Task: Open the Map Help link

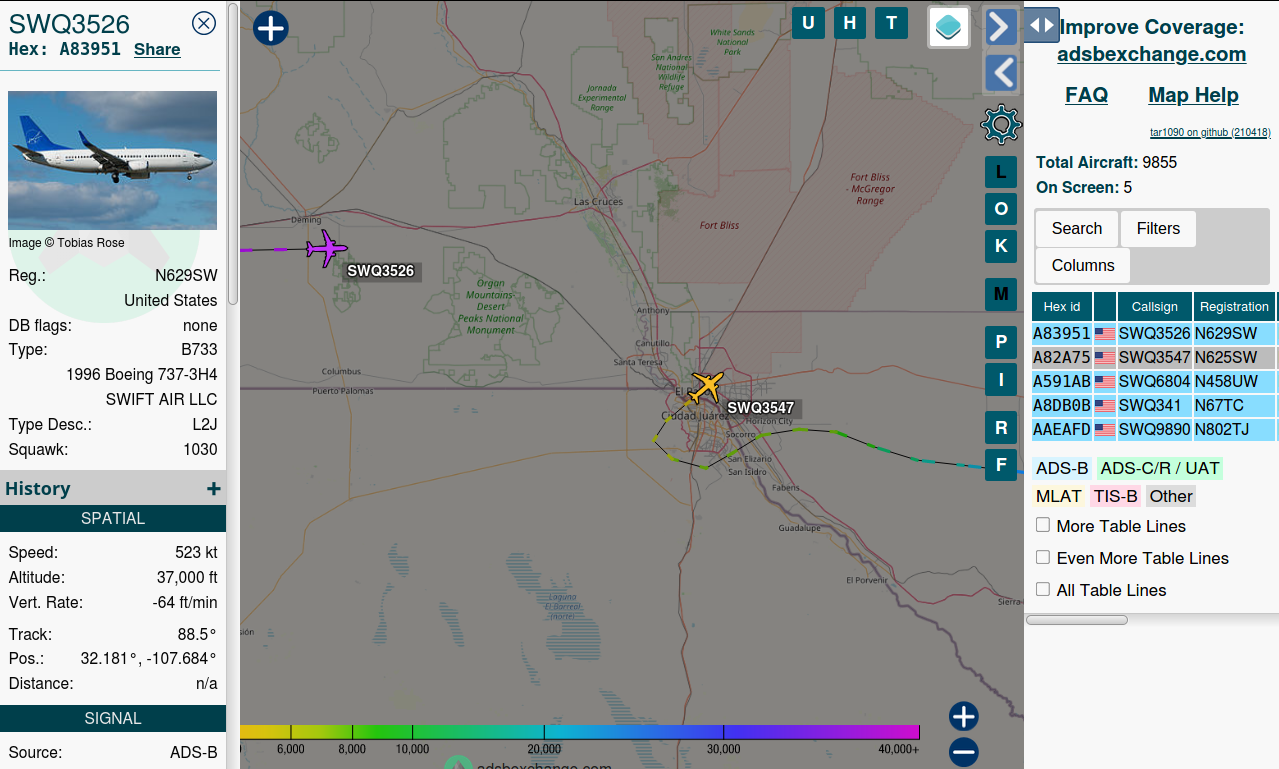Action: coord(1193,95)
